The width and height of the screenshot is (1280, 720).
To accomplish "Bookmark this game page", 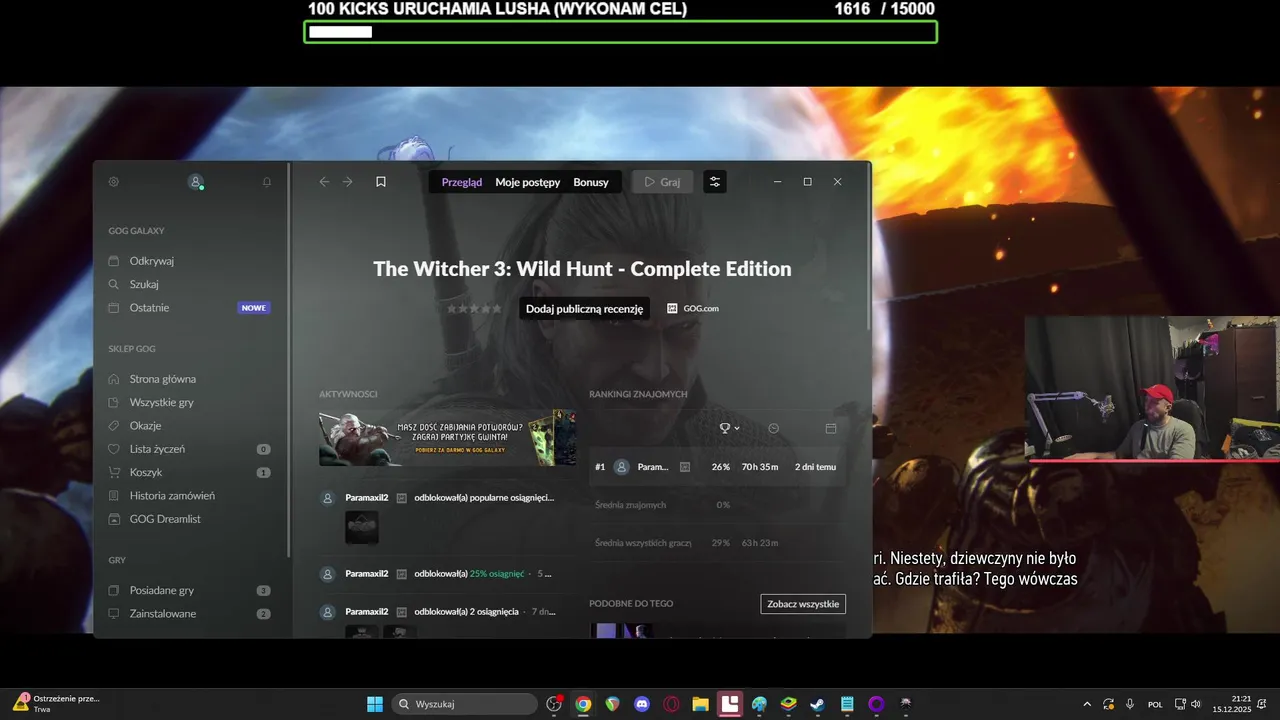I will coord(381,182).
